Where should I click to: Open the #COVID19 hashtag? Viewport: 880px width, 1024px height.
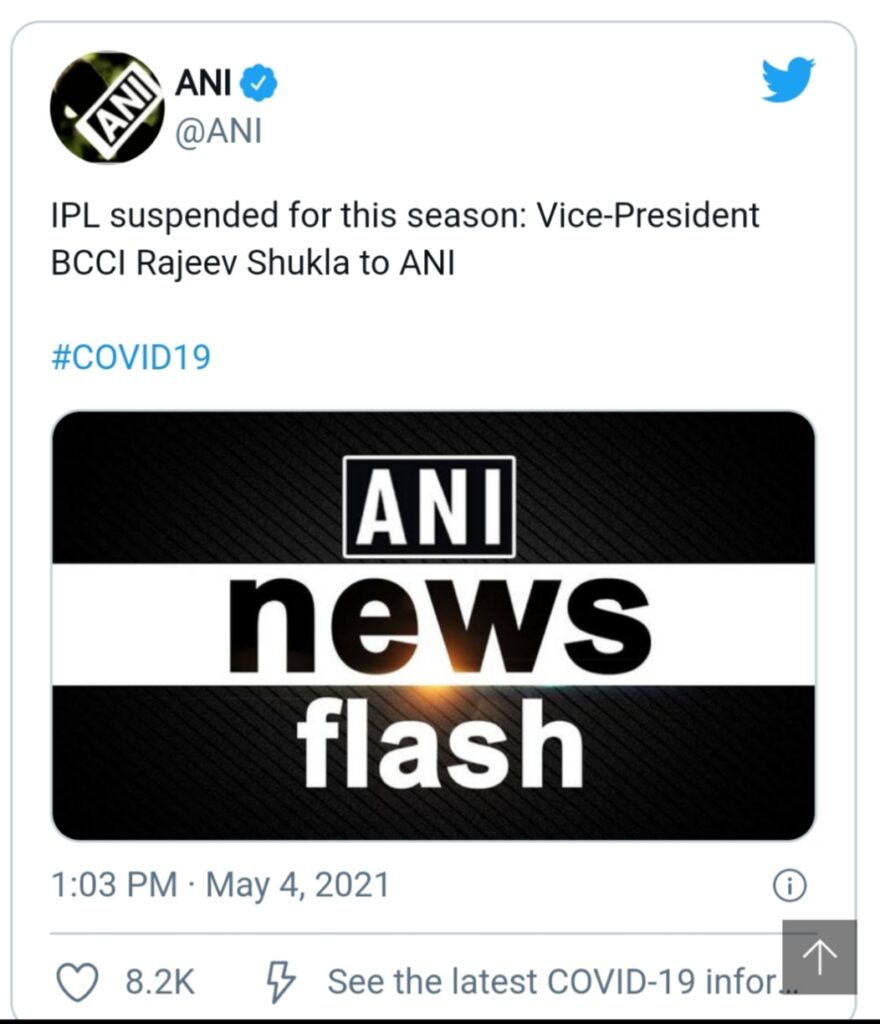[x=131, y=358]
